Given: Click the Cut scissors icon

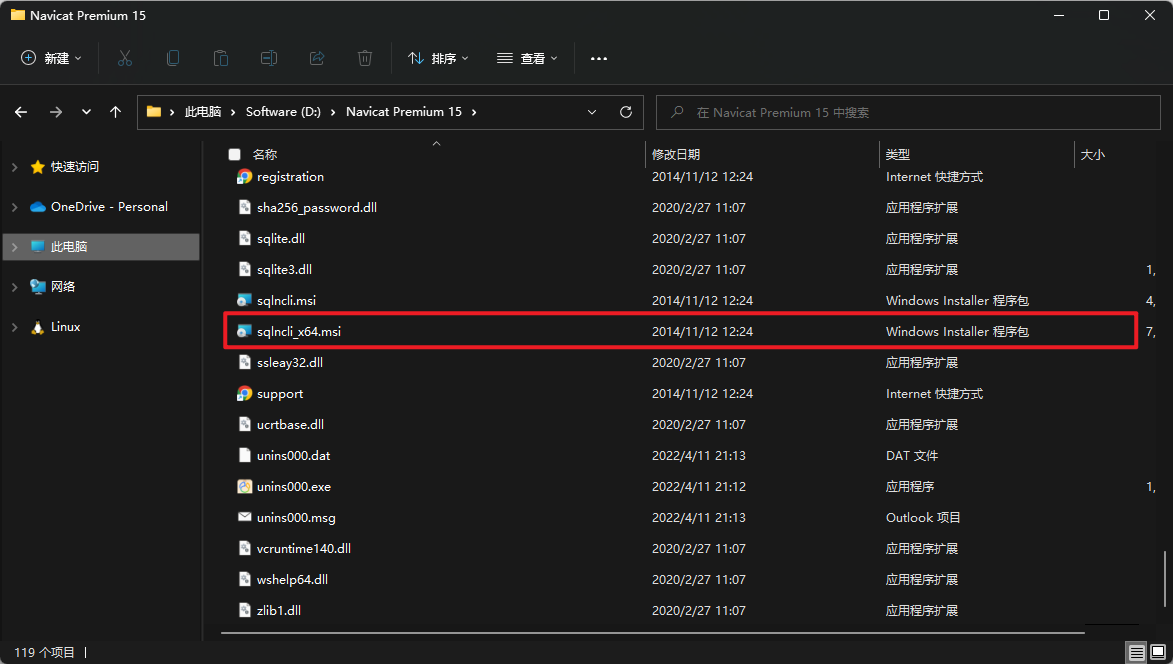Looking at the screenshot, I should click(125, 58).
